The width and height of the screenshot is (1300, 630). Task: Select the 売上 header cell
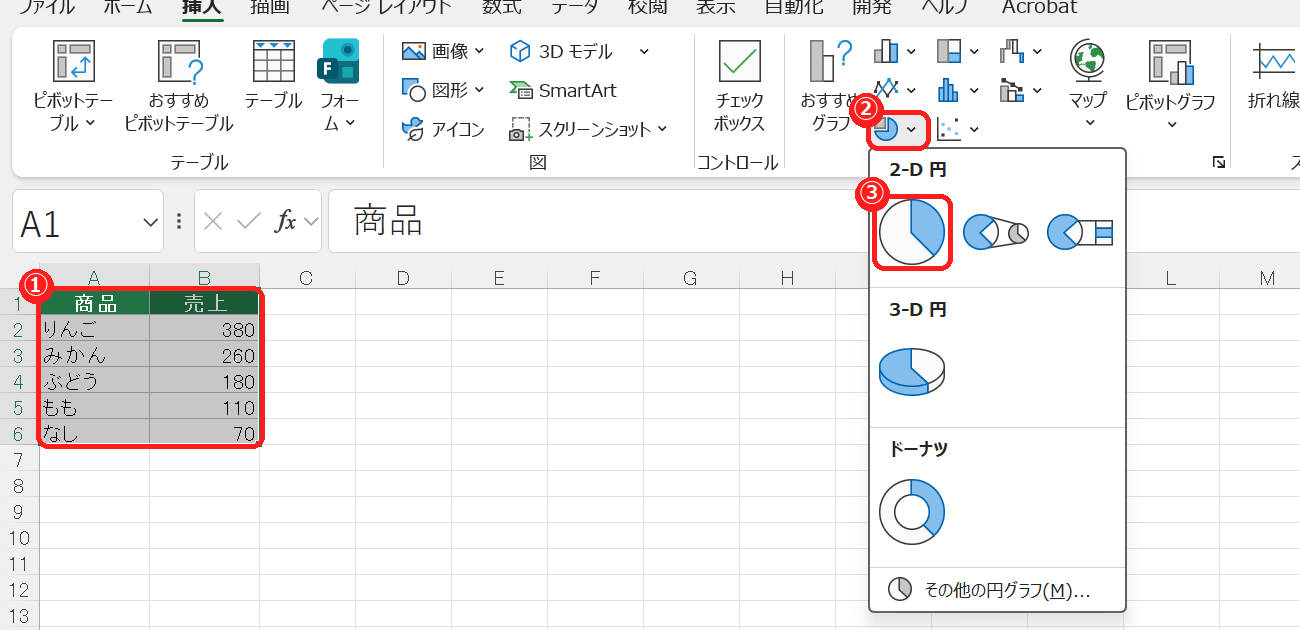tap(205, 303)
